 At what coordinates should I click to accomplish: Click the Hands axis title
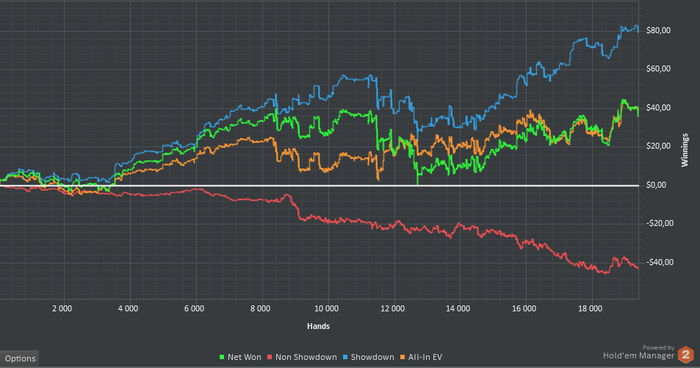click(318, 326)
